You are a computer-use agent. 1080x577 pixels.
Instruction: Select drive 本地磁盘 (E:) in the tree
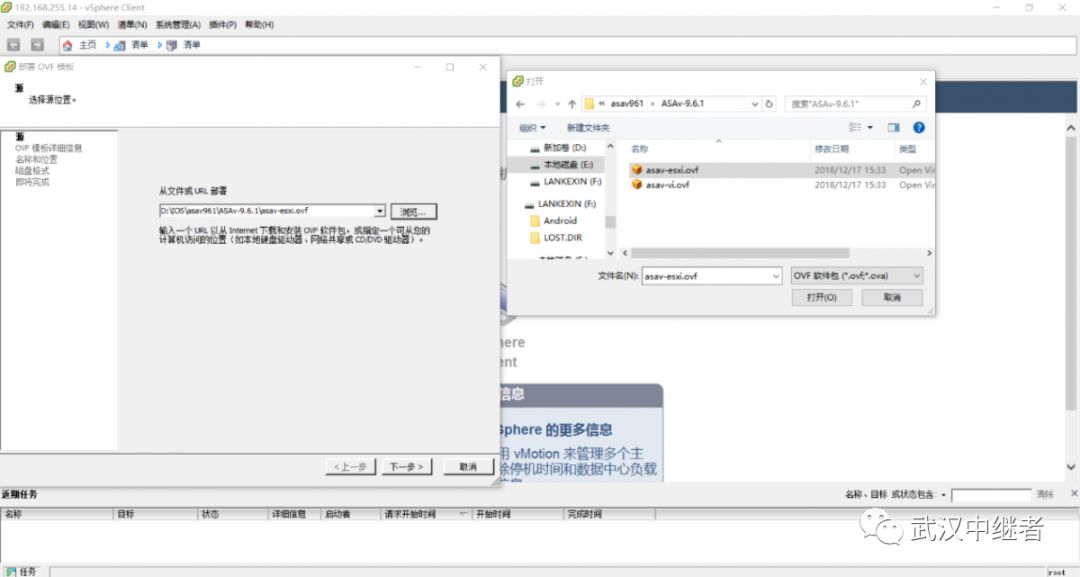coord(568,165)
